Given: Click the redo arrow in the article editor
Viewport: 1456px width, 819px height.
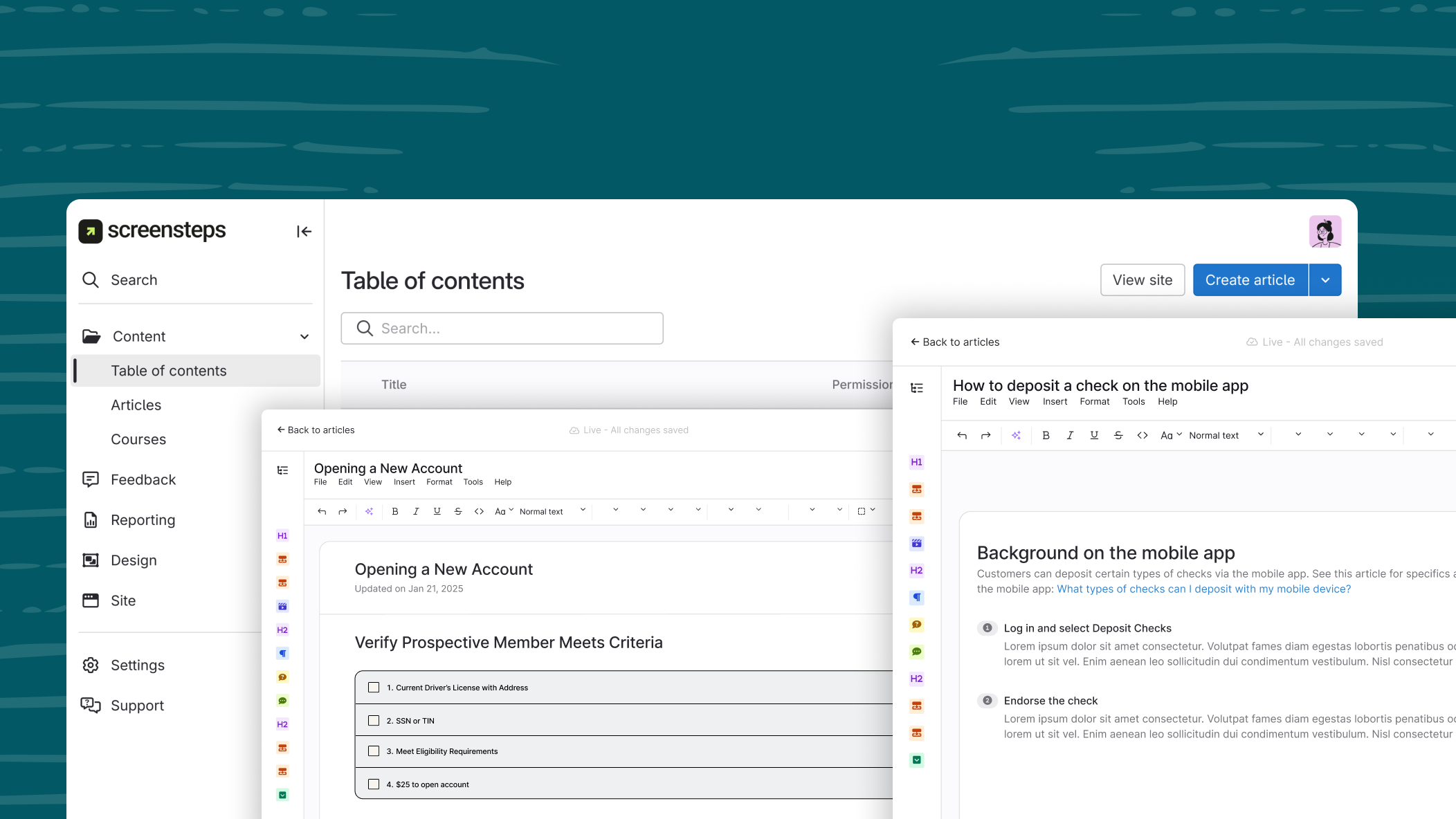Looking at the screenshot, I should [985, 435].
